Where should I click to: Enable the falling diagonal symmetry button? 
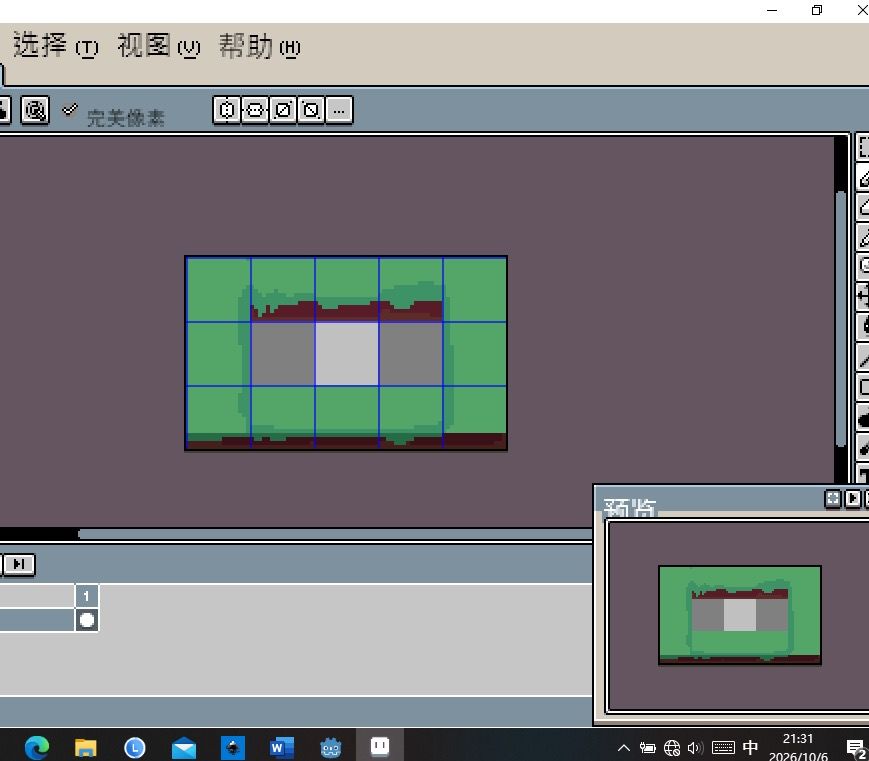(311, 110)
